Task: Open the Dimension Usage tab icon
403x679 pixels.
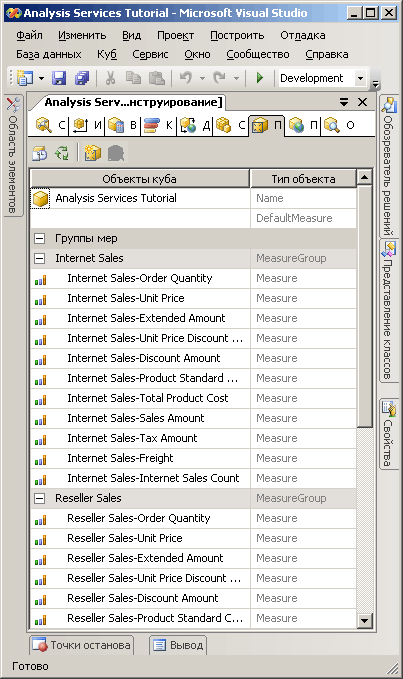Action: (80, 125)
